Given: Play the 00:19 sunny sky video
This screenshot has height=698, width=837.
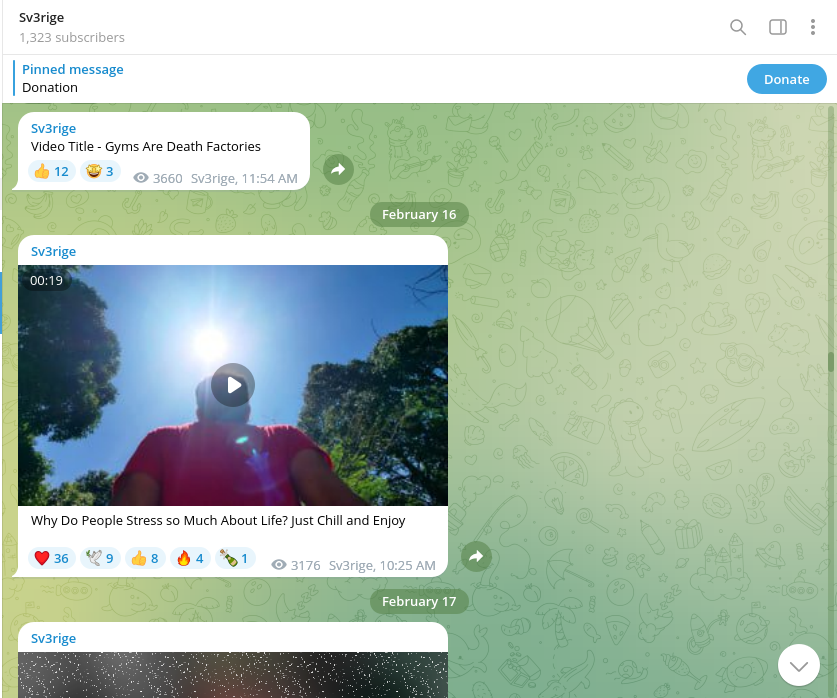Looking at the screenshot, I should pyautogui.click(x=233, y=385).
